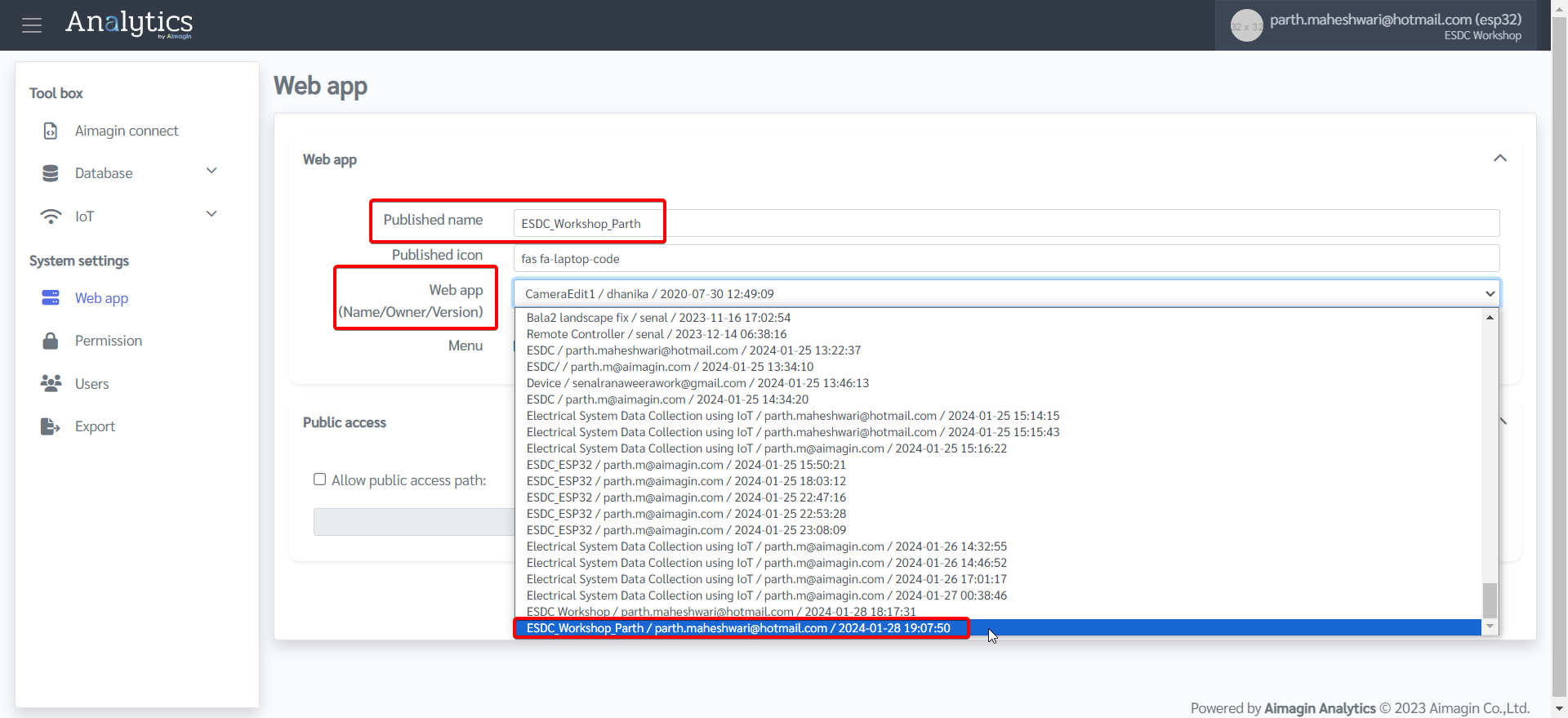The image size is (1568, 718).
Task: Click the dropdown list scrollbar thumb
Action: tap(1490, 600)
